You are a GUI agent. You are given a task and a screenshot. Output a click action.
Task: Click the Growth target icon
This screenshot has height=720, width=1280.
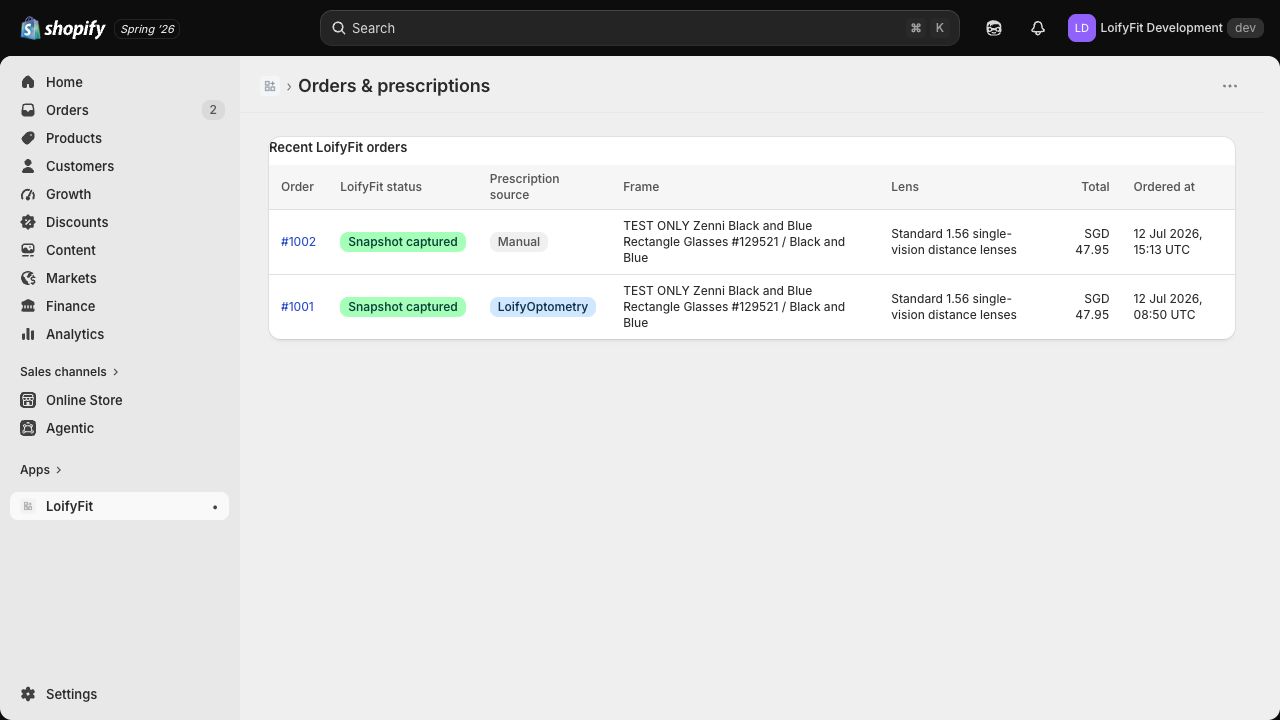click(28, 194)
